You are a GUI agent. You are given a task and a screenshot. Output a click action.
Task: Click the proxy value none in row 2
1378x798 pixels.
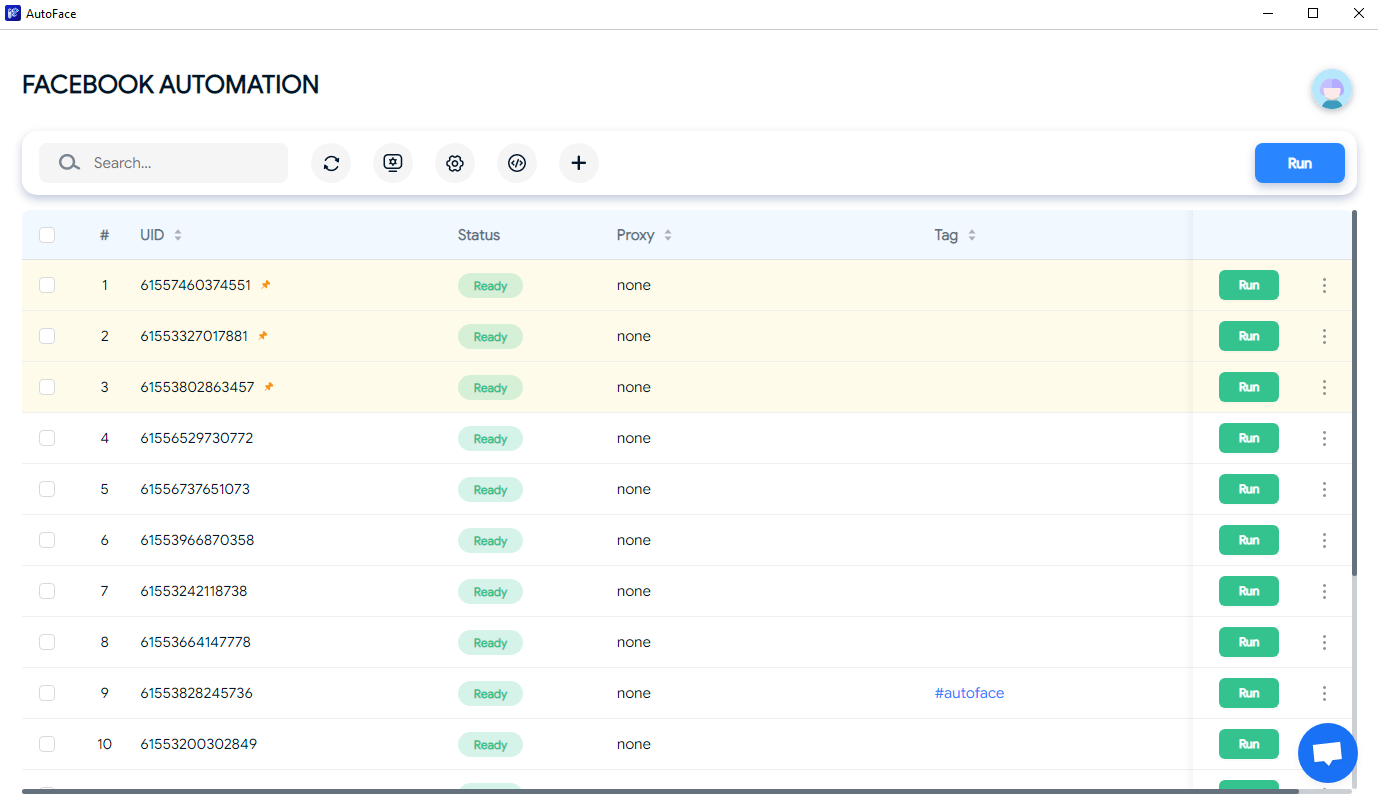pyautogui.click(x=634, y=336)
